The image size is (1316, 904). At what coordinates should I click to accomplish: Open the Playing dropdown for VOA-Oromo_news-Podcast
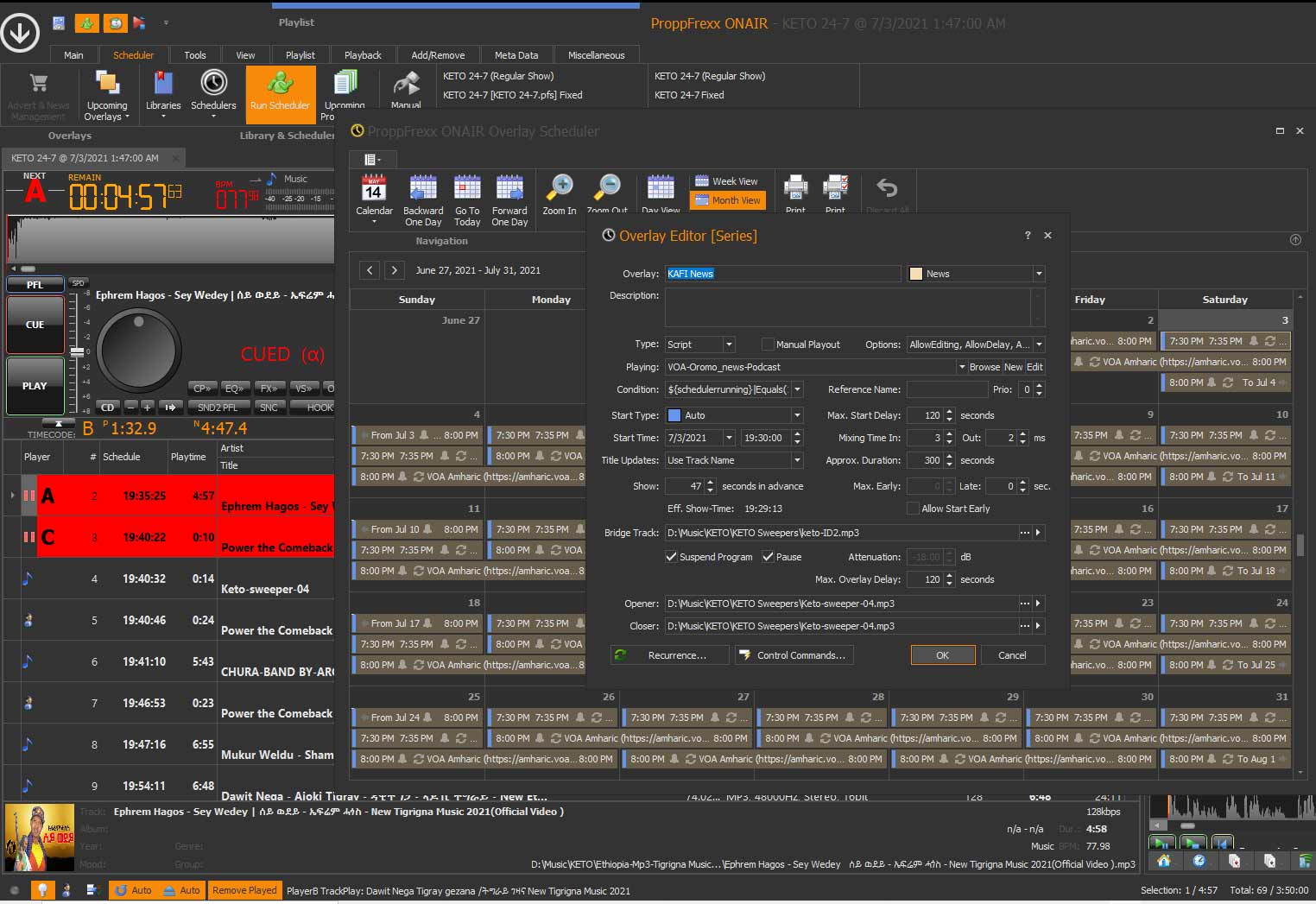tap(961, 367)
